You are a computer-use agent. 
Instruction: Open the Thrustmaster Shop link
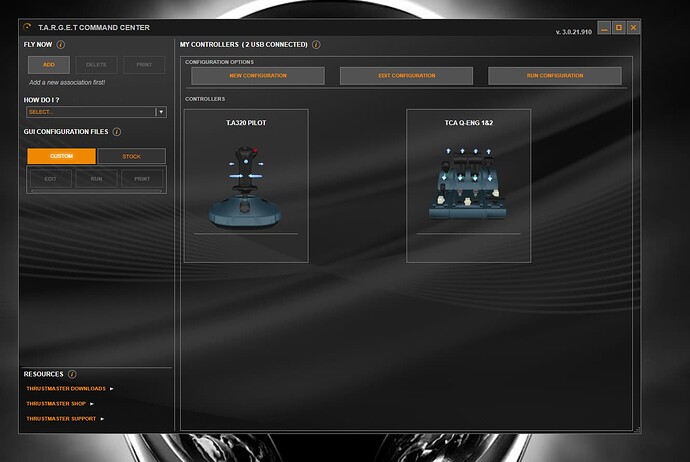coord(56,403)
